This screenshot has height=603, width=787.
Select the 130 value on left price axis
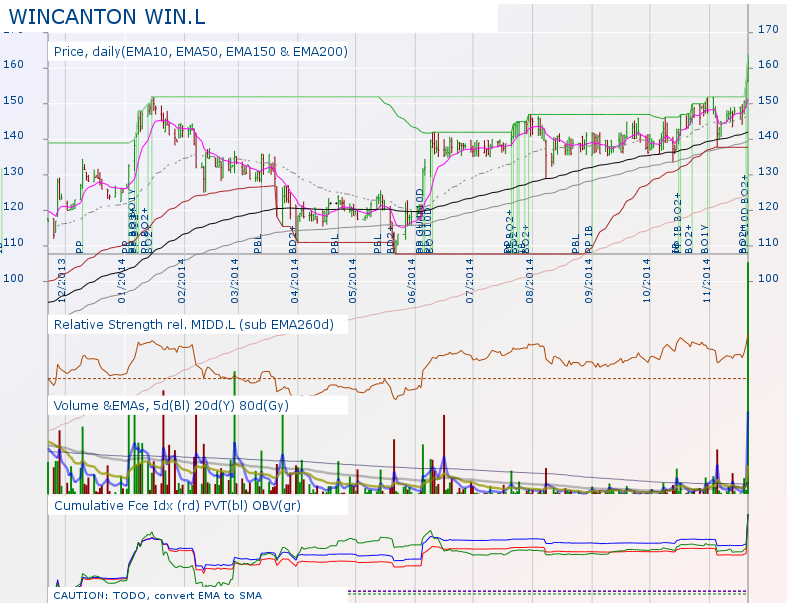(x=14, y=172)
